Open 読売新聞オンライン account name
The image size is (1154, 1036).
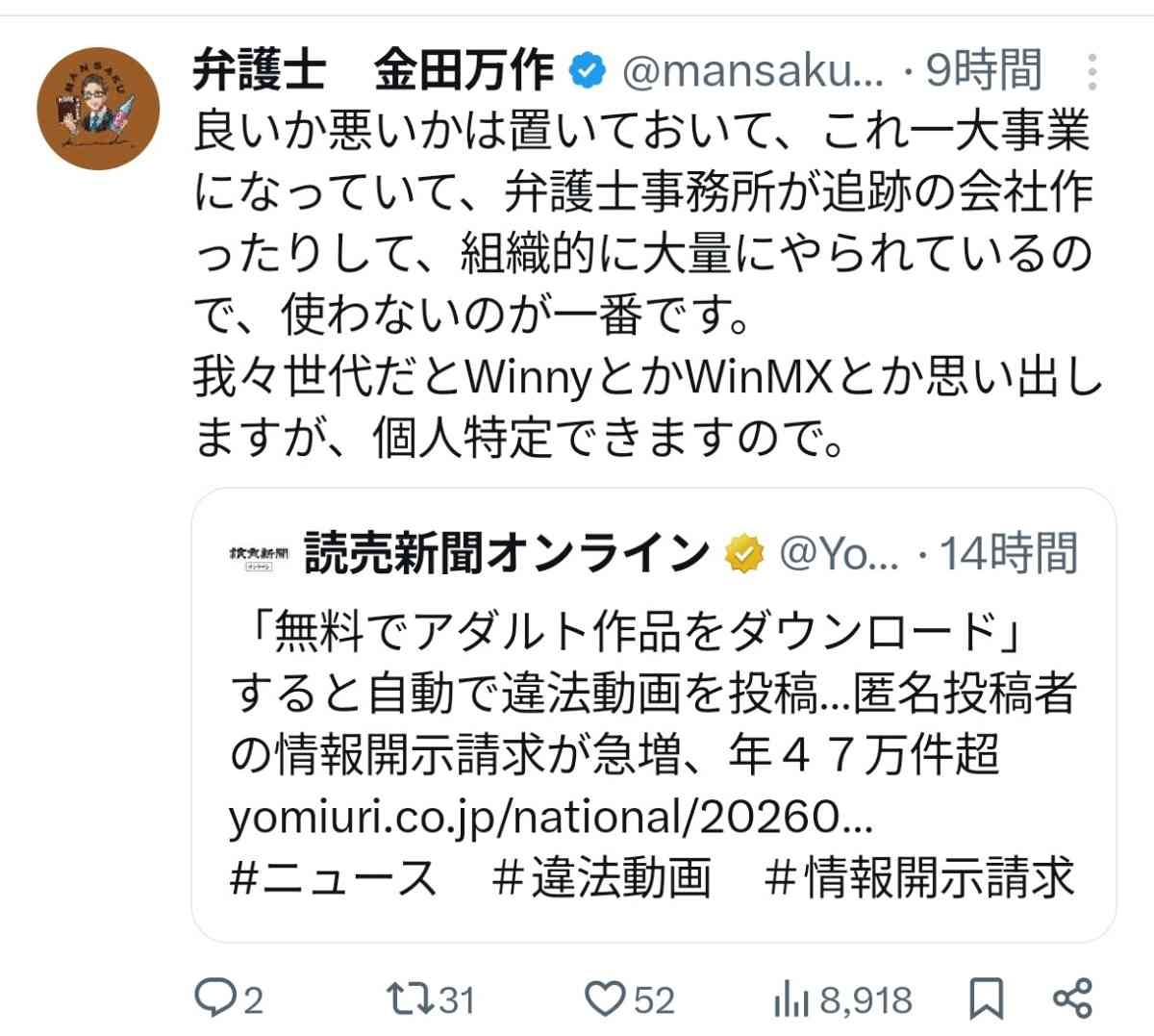[507, 553]
